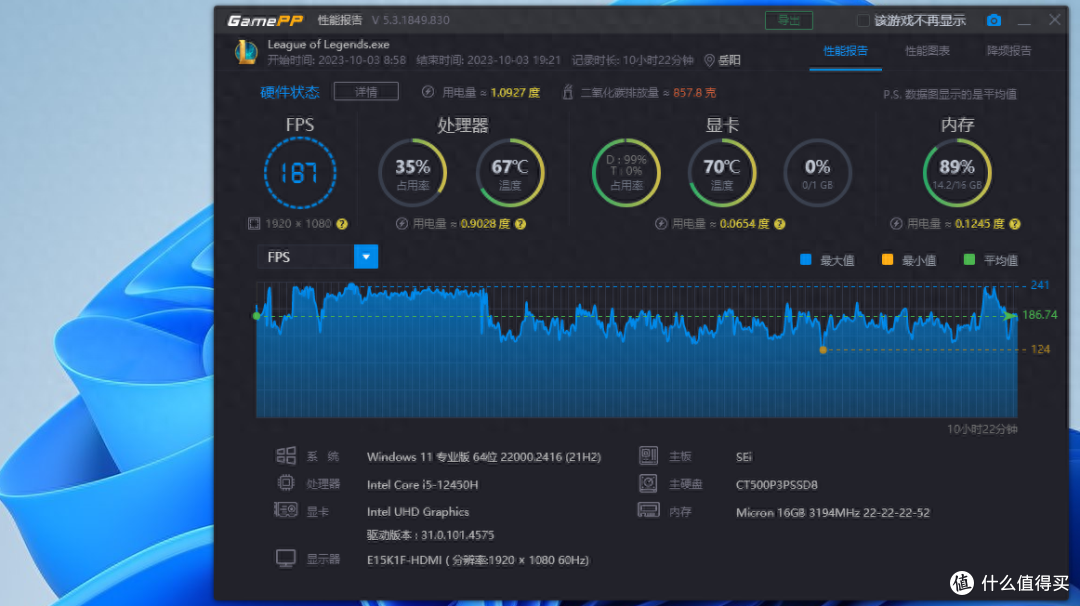Click the processor power usage bolt icon
Viewport: 1080px width, 606px height.
[x=402, y=224]
